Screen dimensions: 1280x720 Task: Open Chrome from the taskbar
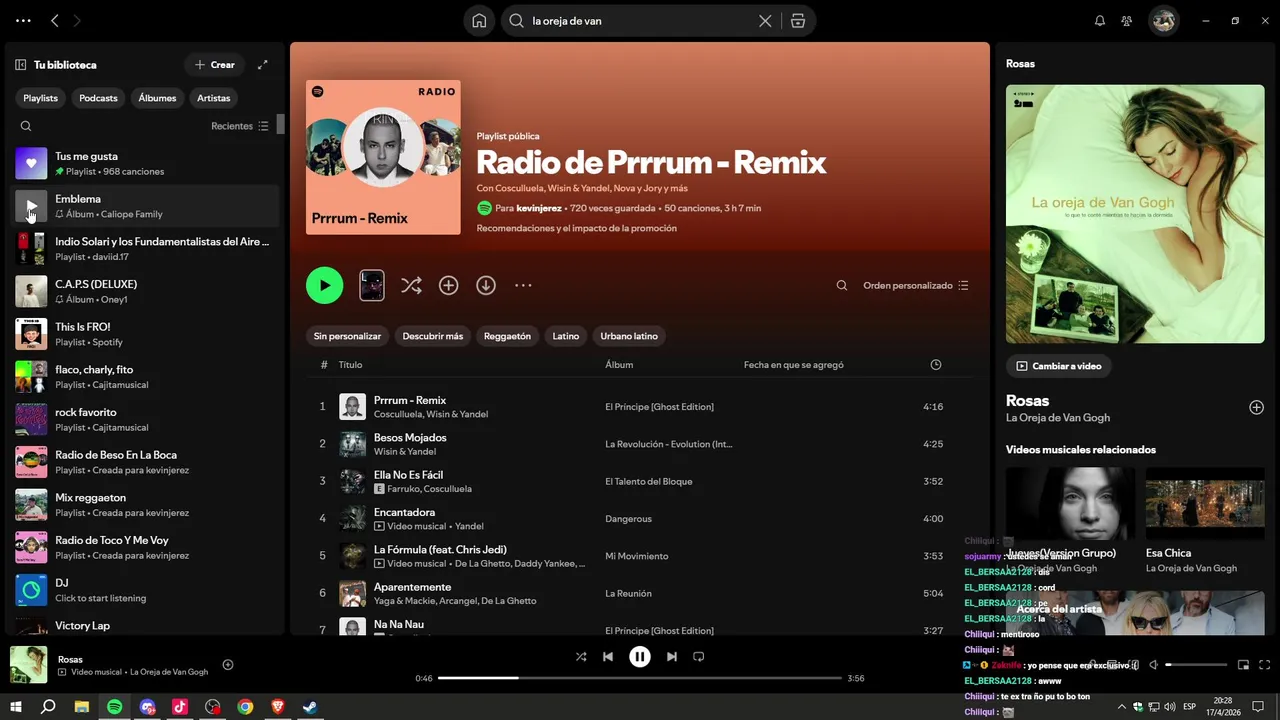click(x=245, y=707)
